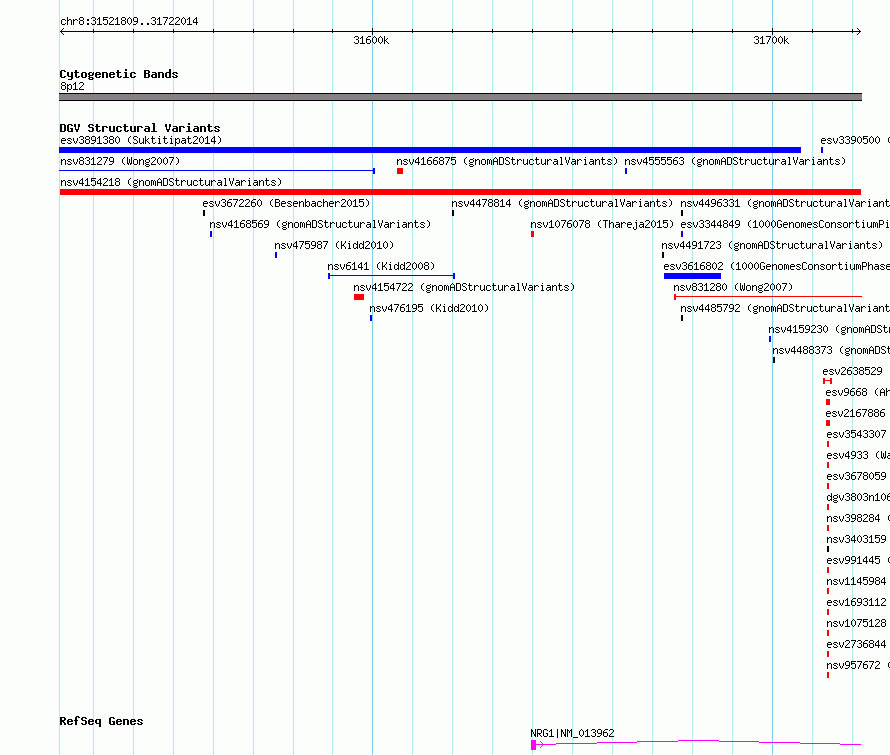Open nsv831279 (Wong2007) variant label

120,161
